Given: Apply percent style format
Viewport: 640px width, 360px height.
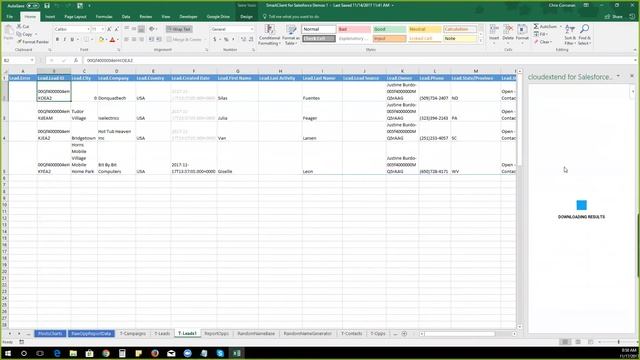Looking at the screenshot, I should coord(226,40).
